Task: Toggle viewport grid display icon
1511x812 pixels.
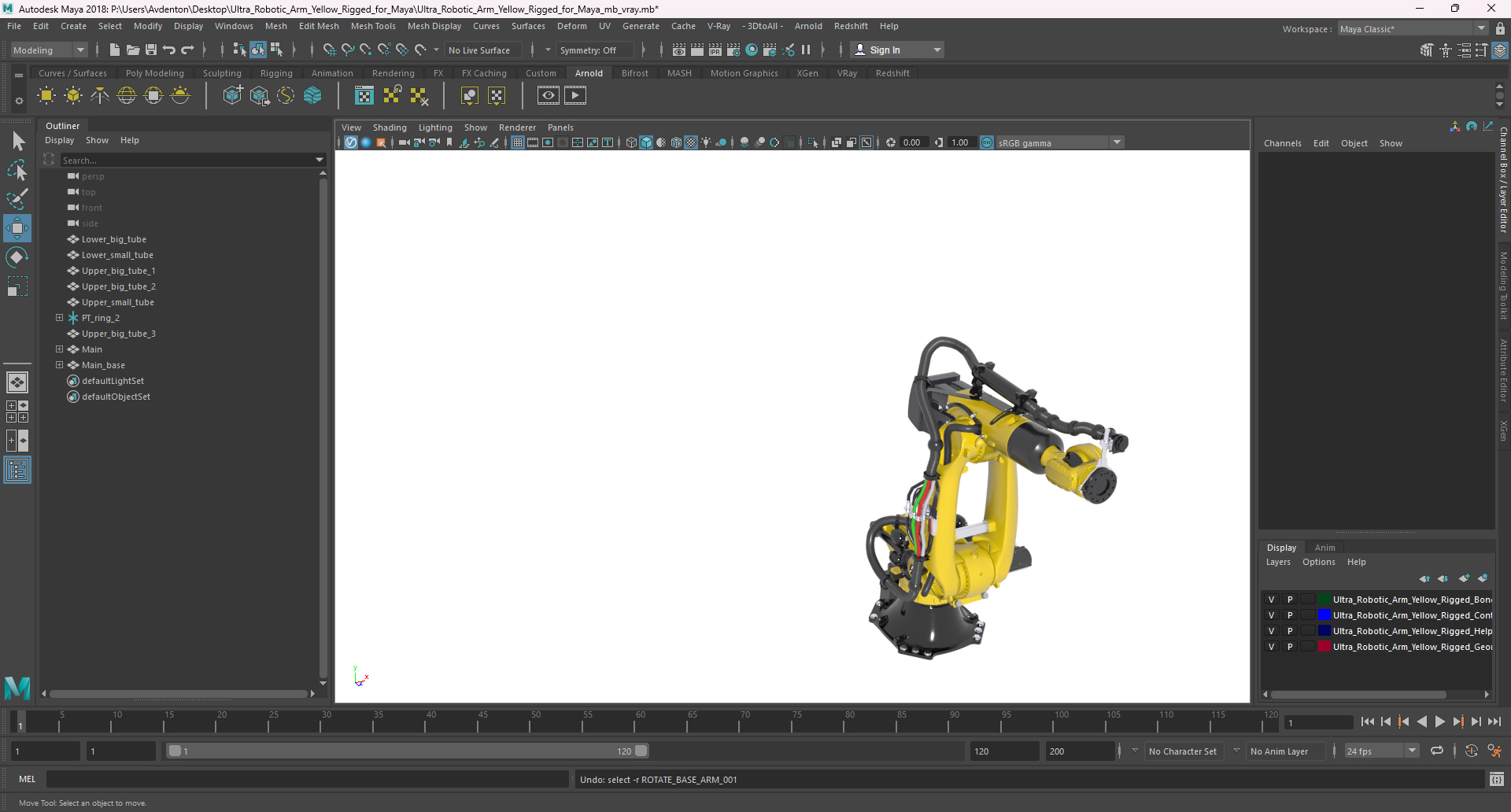Action: click(517, 142)
